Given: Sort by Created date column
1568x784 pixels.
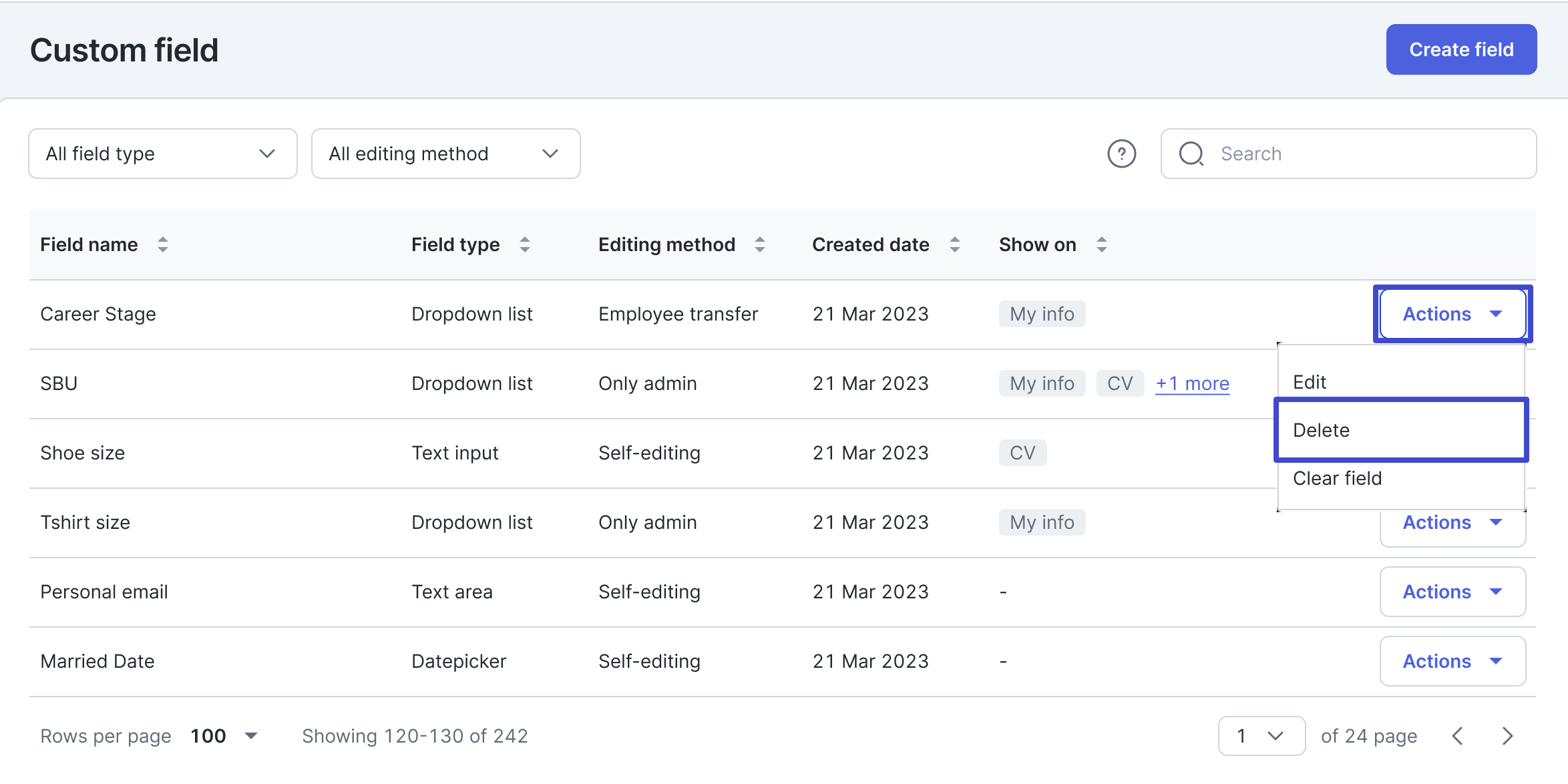Looking at the screenshot, I should pos(955,244).
